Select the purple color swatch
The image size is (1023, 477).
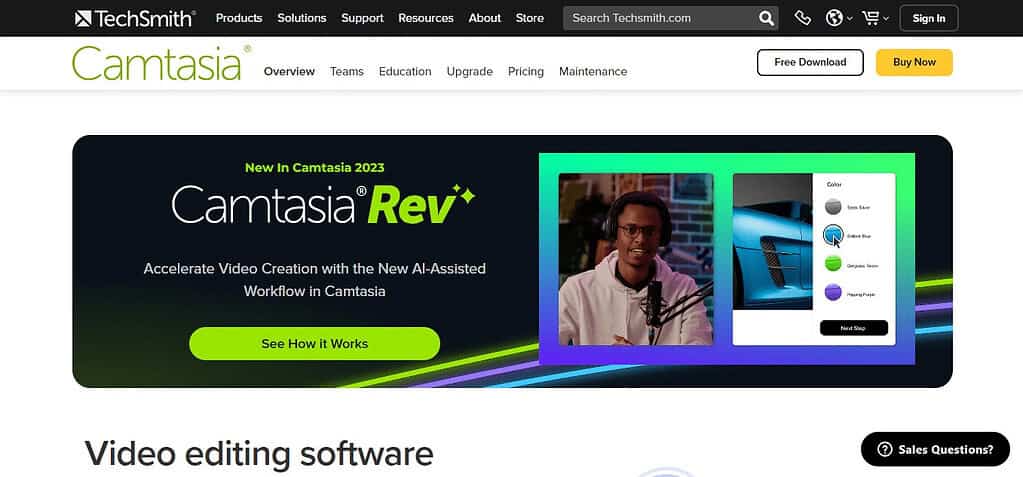pyautogui.click(x=832, y=292)
